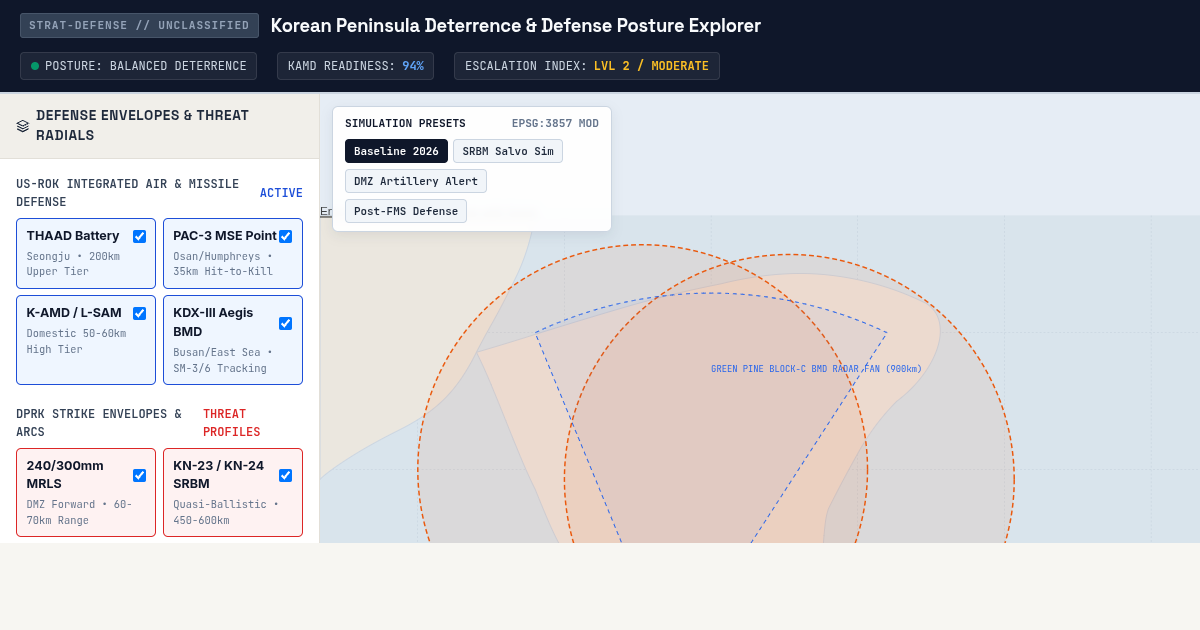Image resolution: width=1200 pixels, height=630 pixels.
Task: Run the SRBM Salvo Sim preset
Action: click(x=508, y=151)
